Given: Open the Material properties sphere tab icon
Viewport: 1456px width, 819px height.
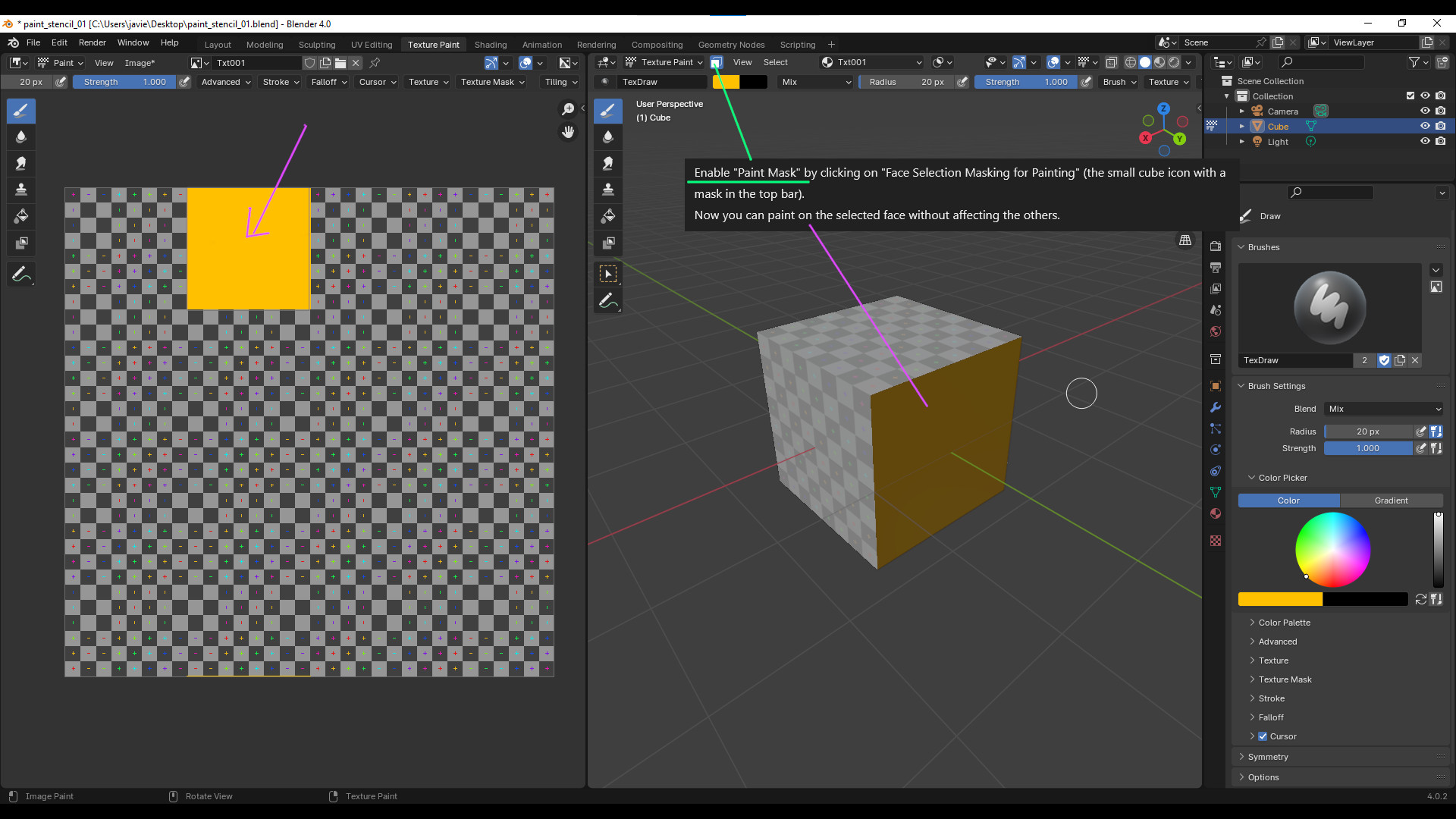Looking at the screenshot, I should pos(1216,513).
